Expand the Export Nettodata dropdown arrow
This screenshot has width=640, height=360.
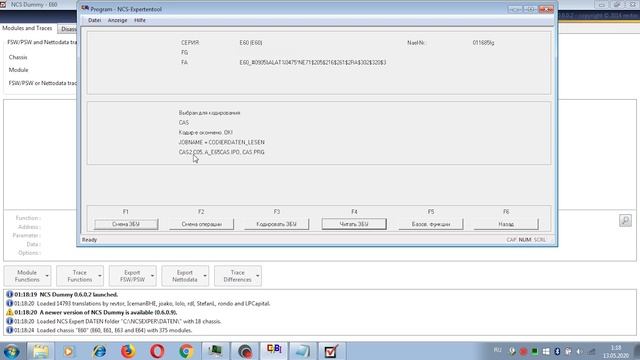coord(205,276)
